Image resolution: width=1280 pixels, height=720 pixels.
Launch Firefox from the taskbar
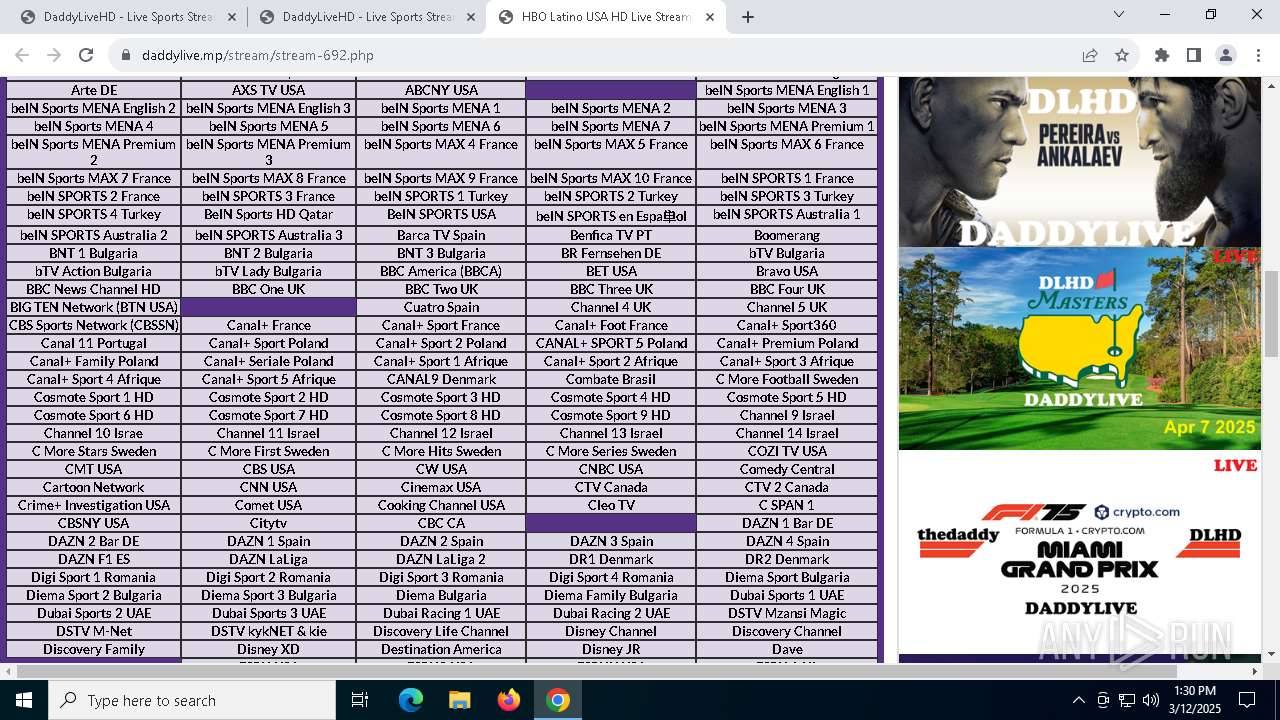pos(509,700)
